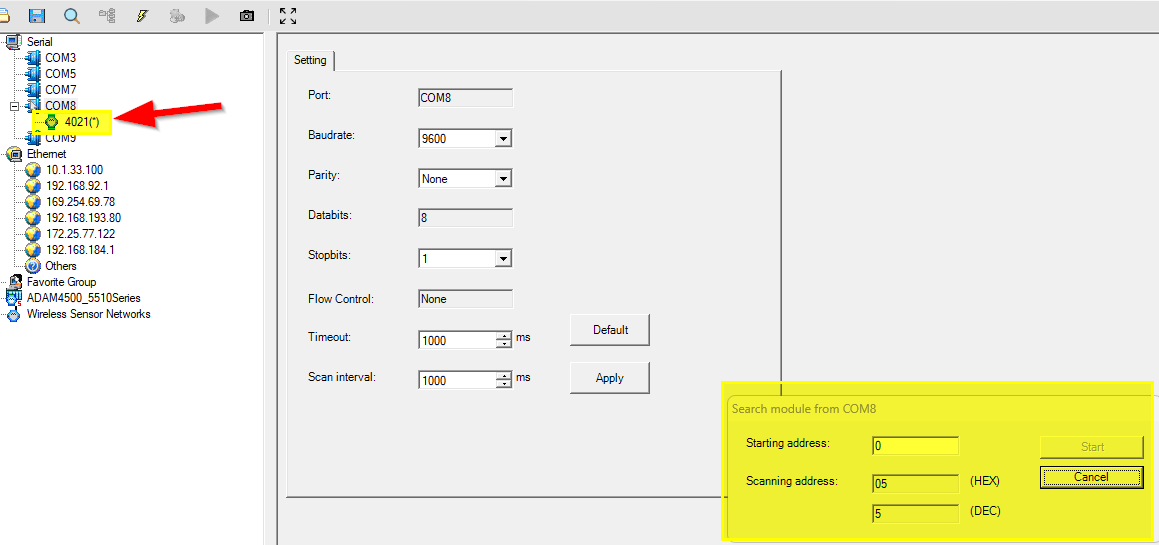Increase Timeout with the up arrow
The height and width of the screenshot is (545, 1159).
coord(504,336)
